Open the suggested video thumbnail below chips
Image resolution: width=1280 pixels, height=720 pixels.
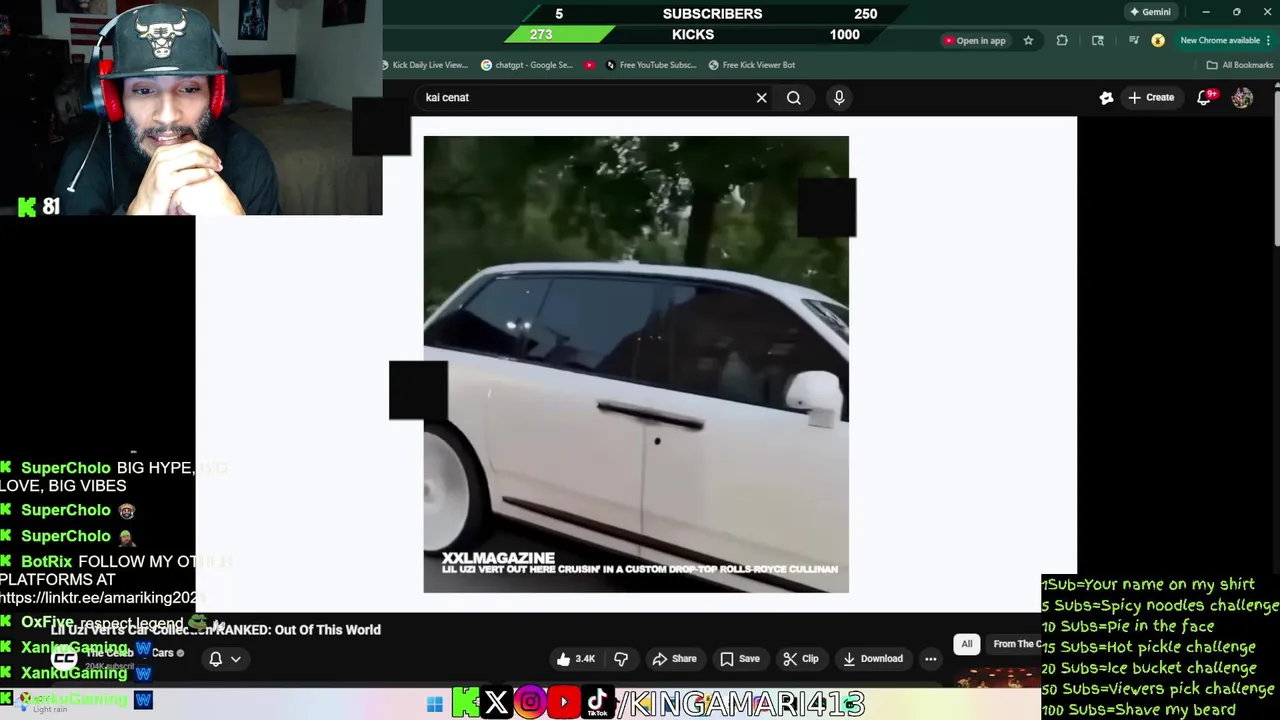pos(998,680)
